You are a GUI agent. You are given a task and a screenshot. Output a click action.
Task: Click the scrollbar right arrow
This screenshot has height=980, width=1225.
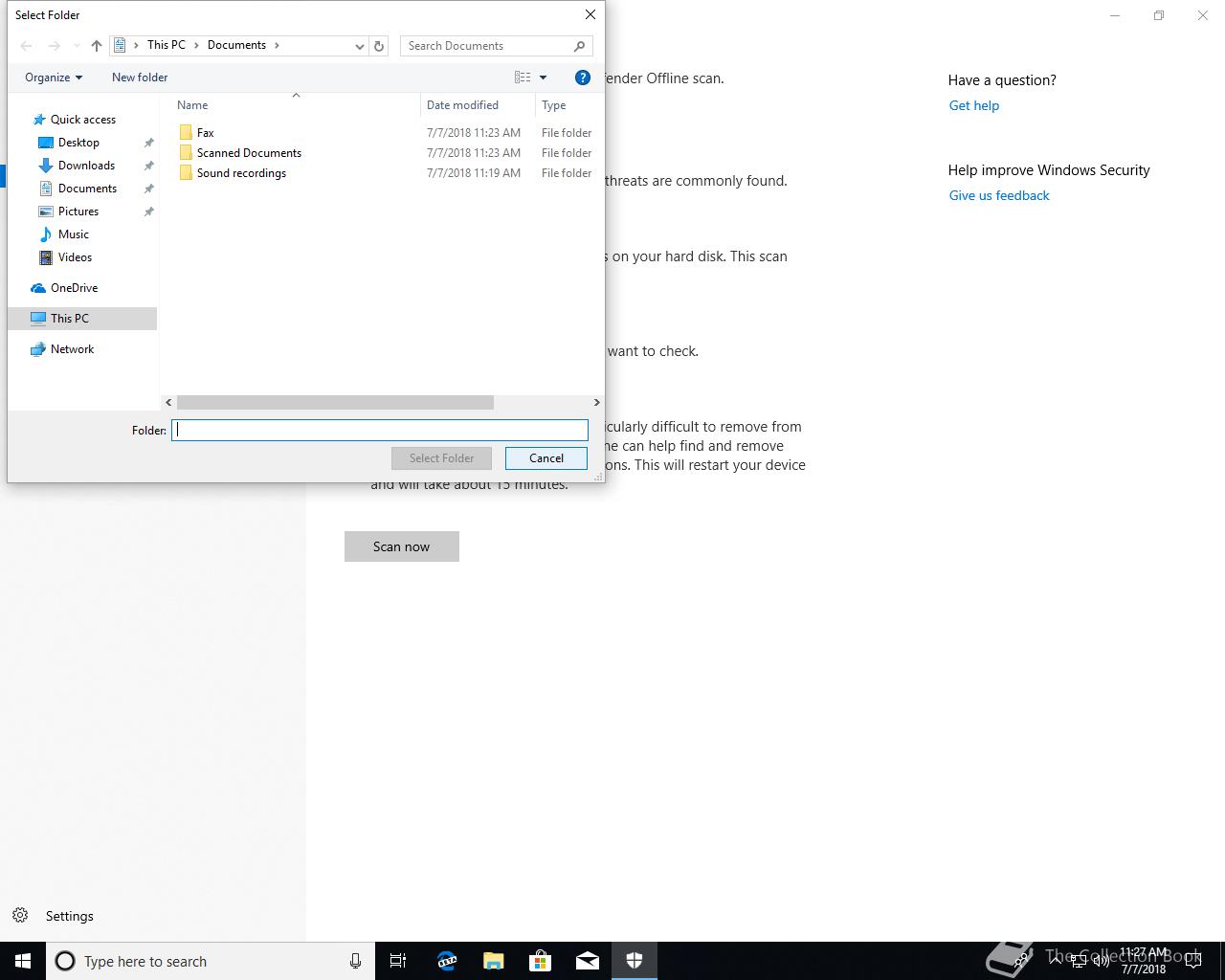pyautogui.click(x=596, y=403)
